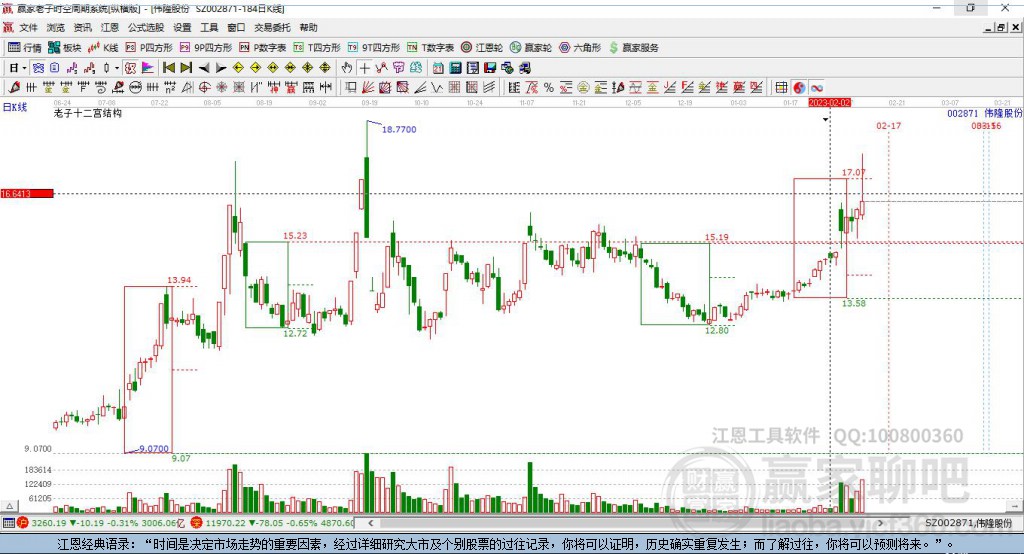Viewport: 1024px width, 554px height.
Task: Open the 六角形 hexagon tool
Action: (x=580, y=48)
